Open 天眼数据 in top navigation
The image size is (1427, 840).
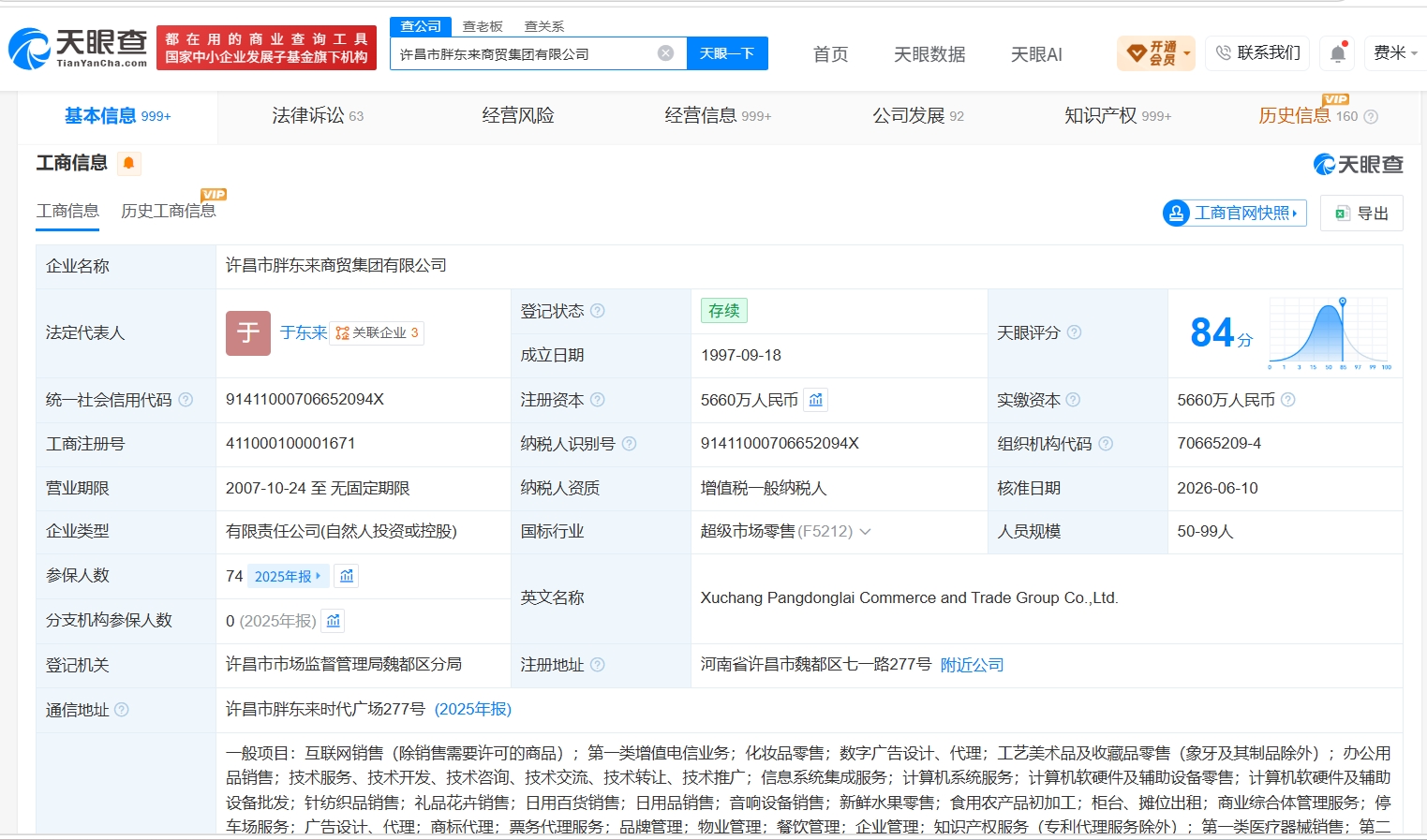[929, 54]
